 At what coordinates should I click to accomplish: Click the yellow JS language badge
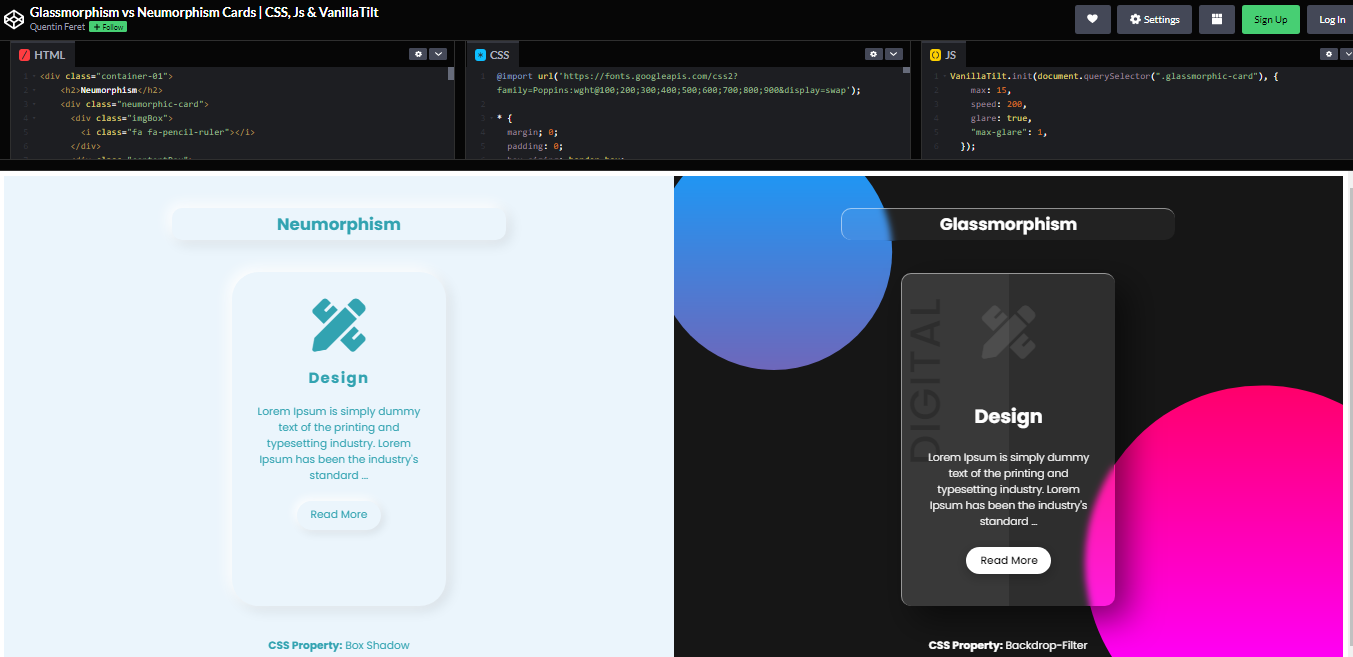[934, 54]
